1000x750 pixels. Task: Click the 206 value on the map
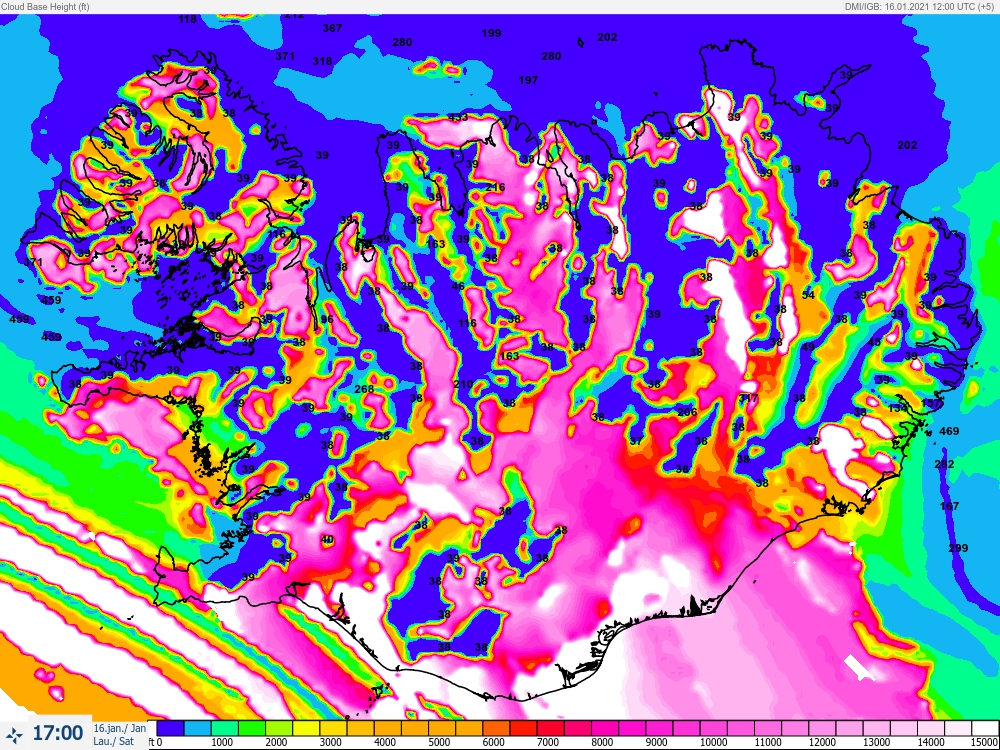coord(688,413)
